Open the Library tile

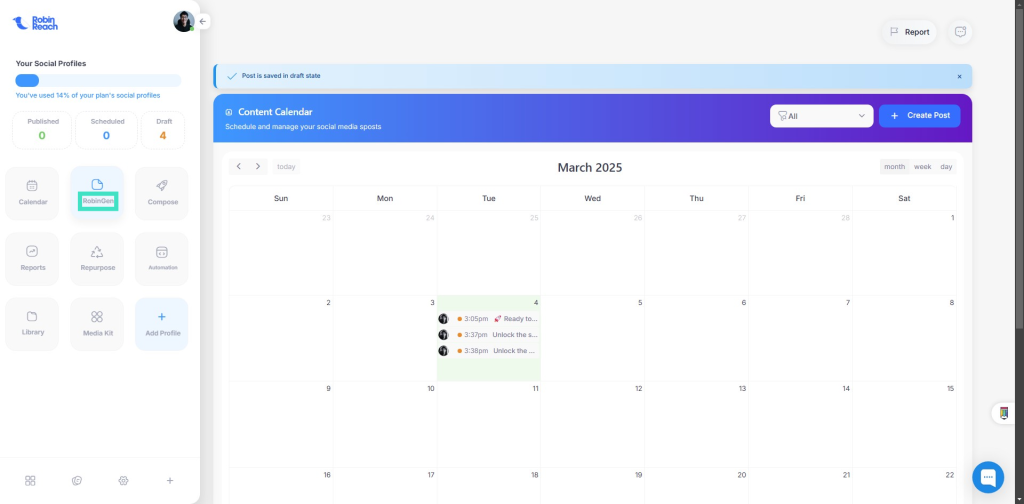point(32,324)
